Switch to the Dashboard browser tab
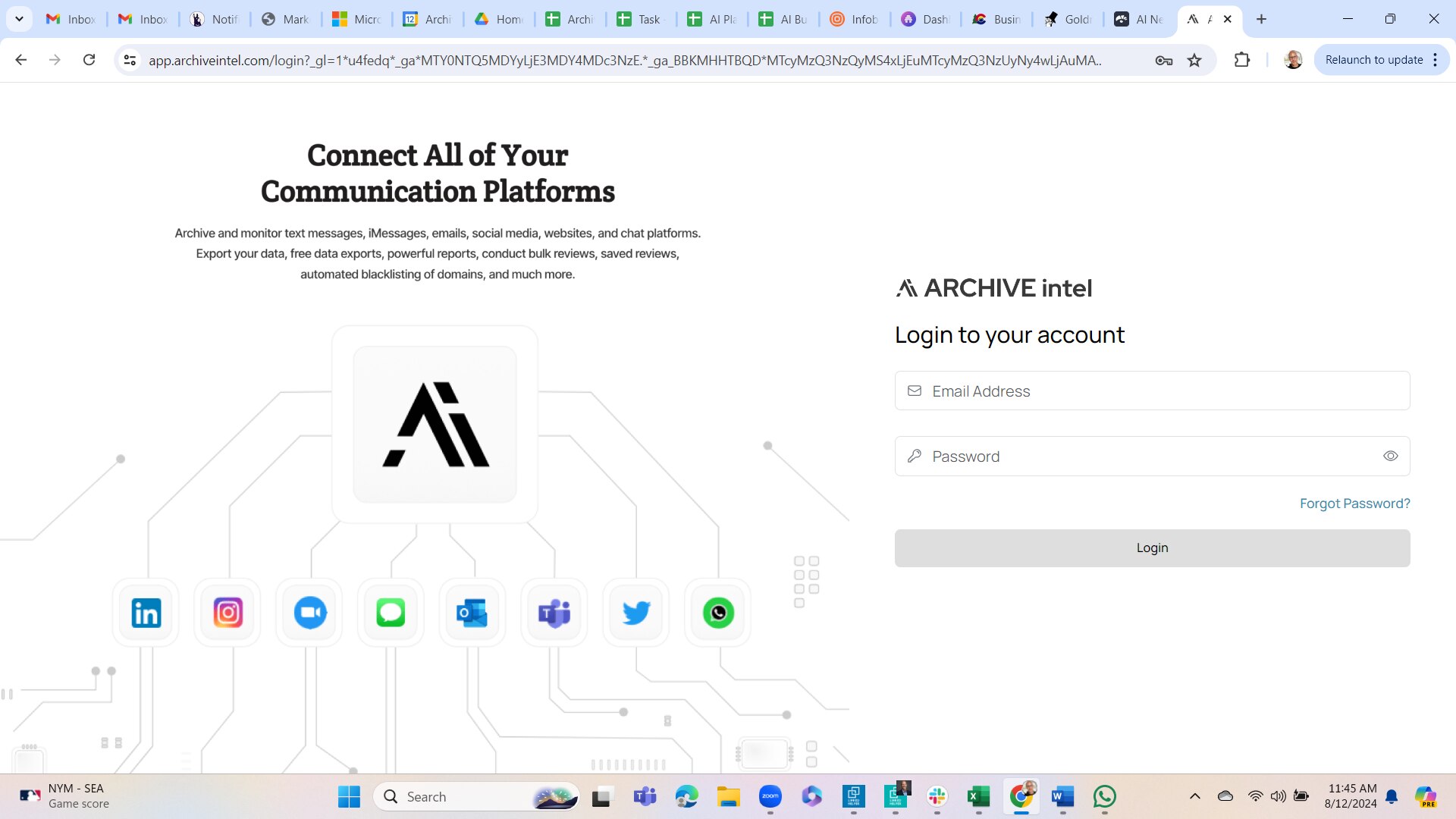This screenshot has height=819, width=1456. click(925, 19)
